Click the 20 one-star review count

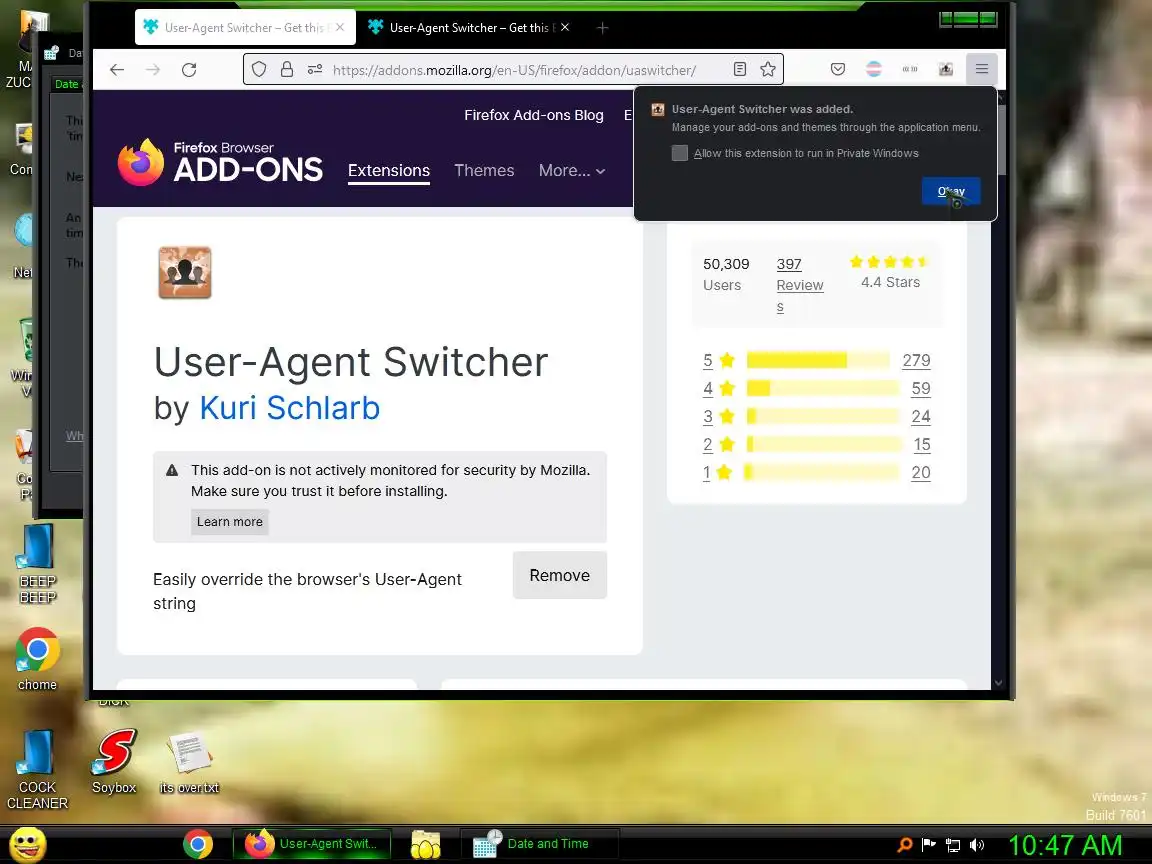(x=921, y=472)
